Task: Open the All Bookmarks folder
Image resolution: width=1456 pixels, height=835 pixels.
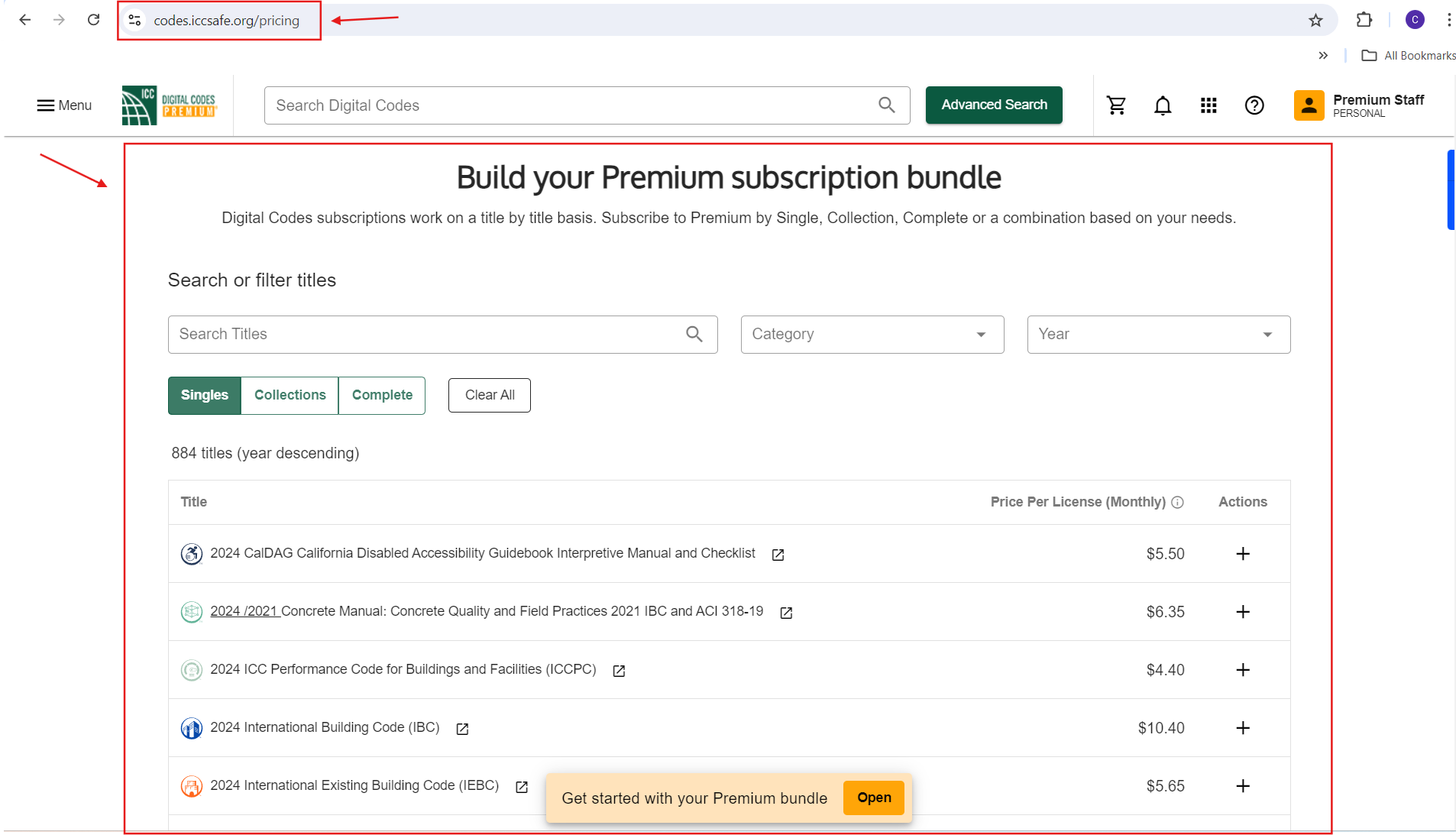Action: 1409,56
